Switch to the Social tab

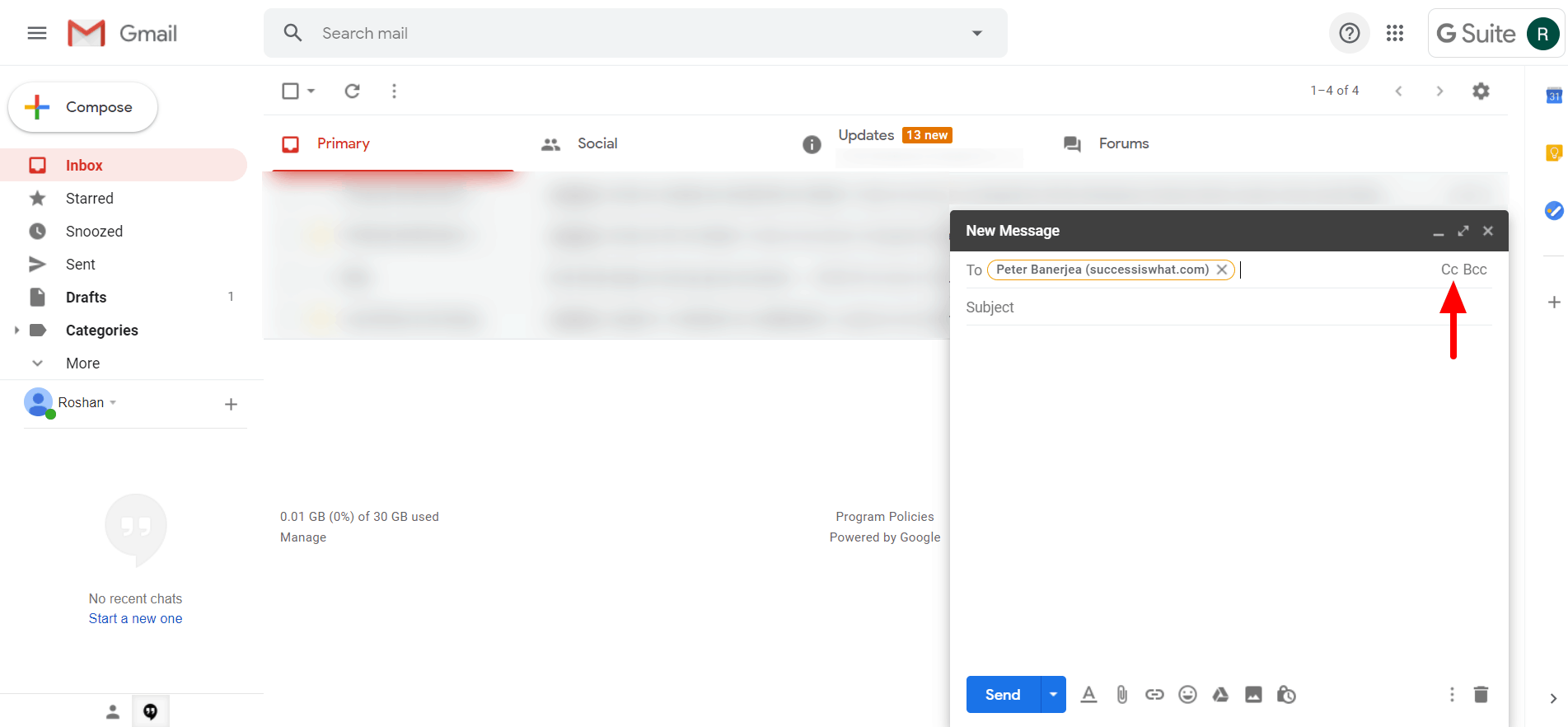pos(597,143)
